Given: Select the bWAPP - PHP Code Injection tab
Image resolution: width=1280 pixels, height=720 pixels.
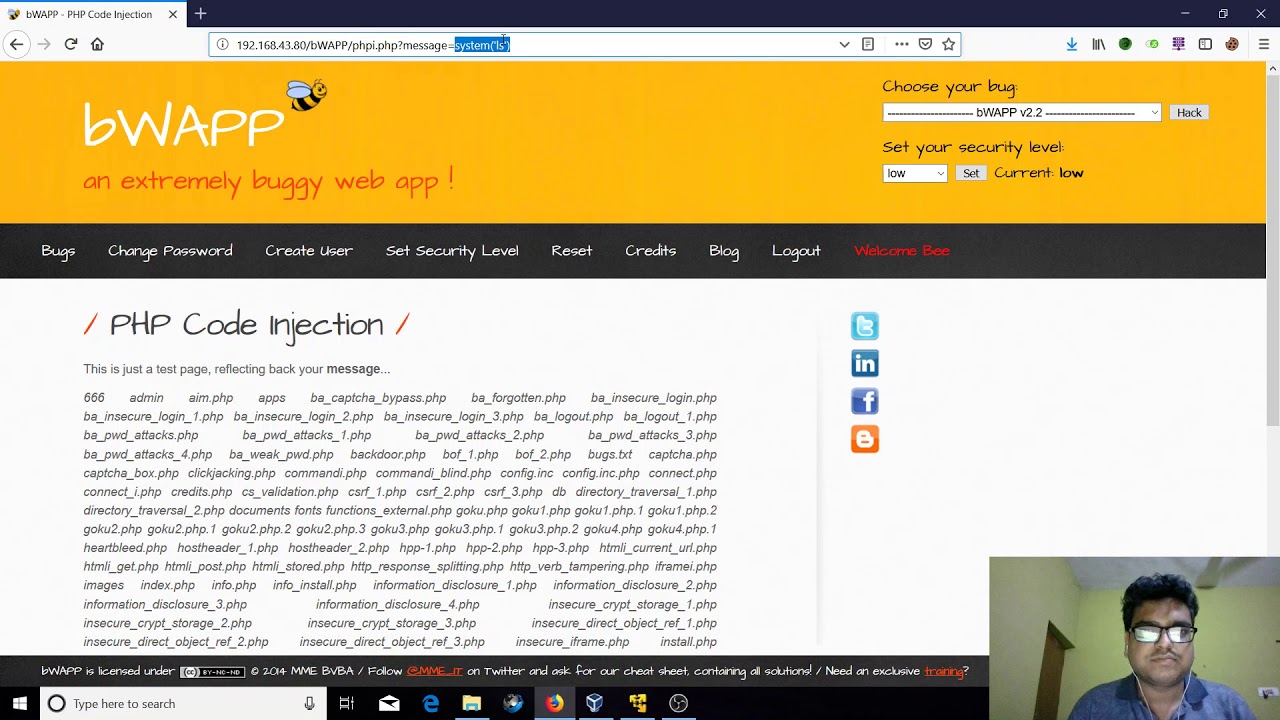Looking at the screenshot, I should 90,14.
